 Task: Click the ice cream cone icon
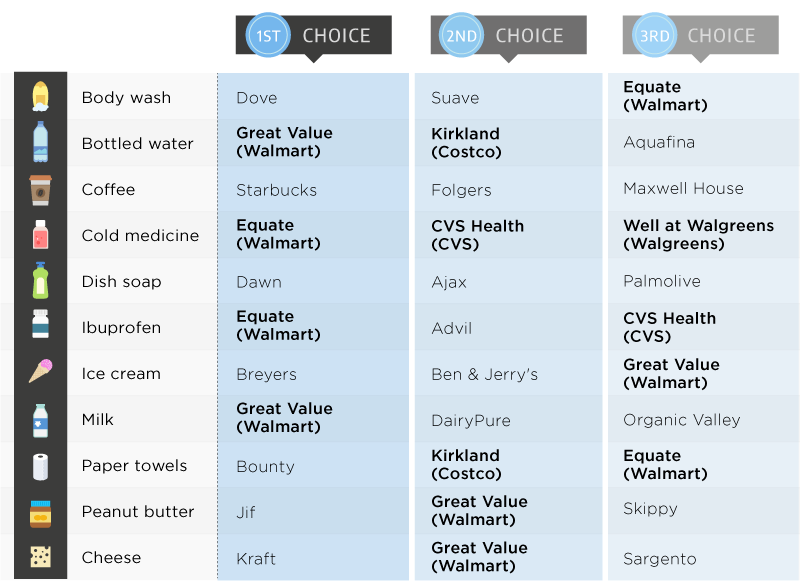[40, 372]
